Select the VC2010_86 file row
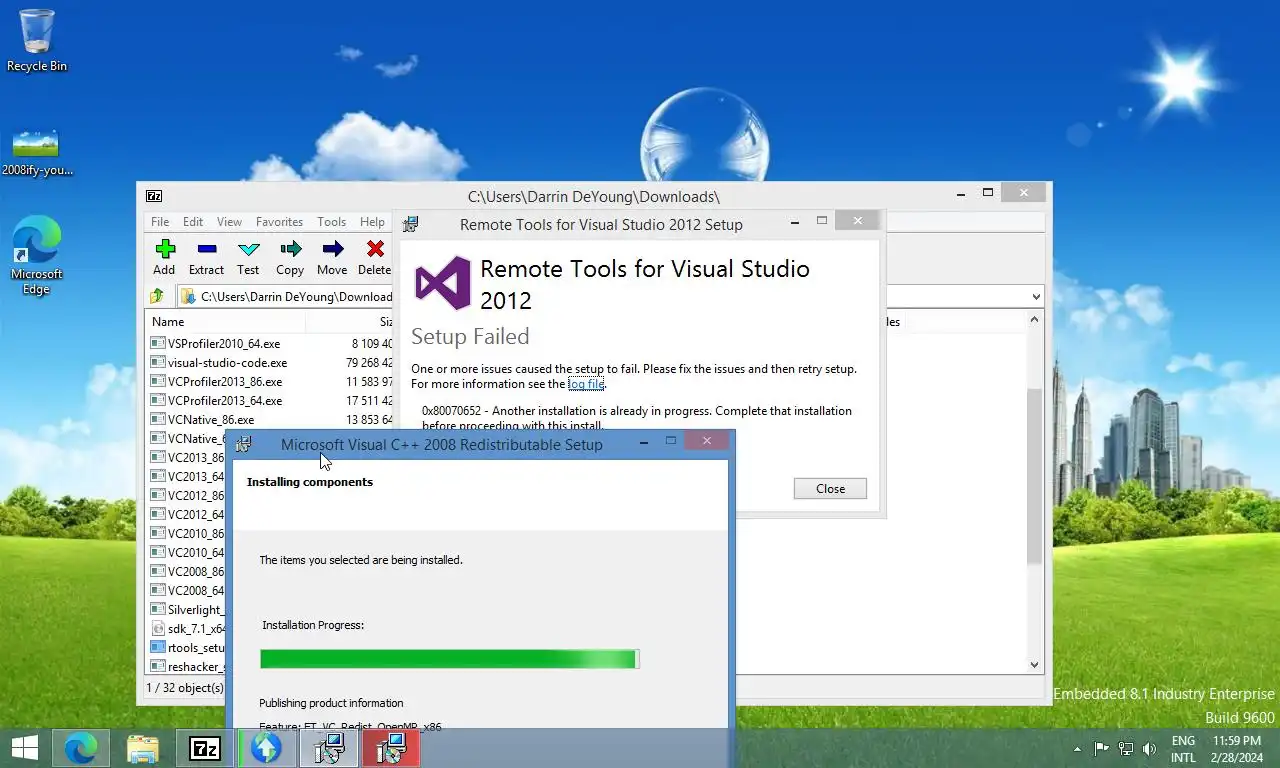Image resolution: width=1280 pixels, height=768 pixels. coord(187,533)
